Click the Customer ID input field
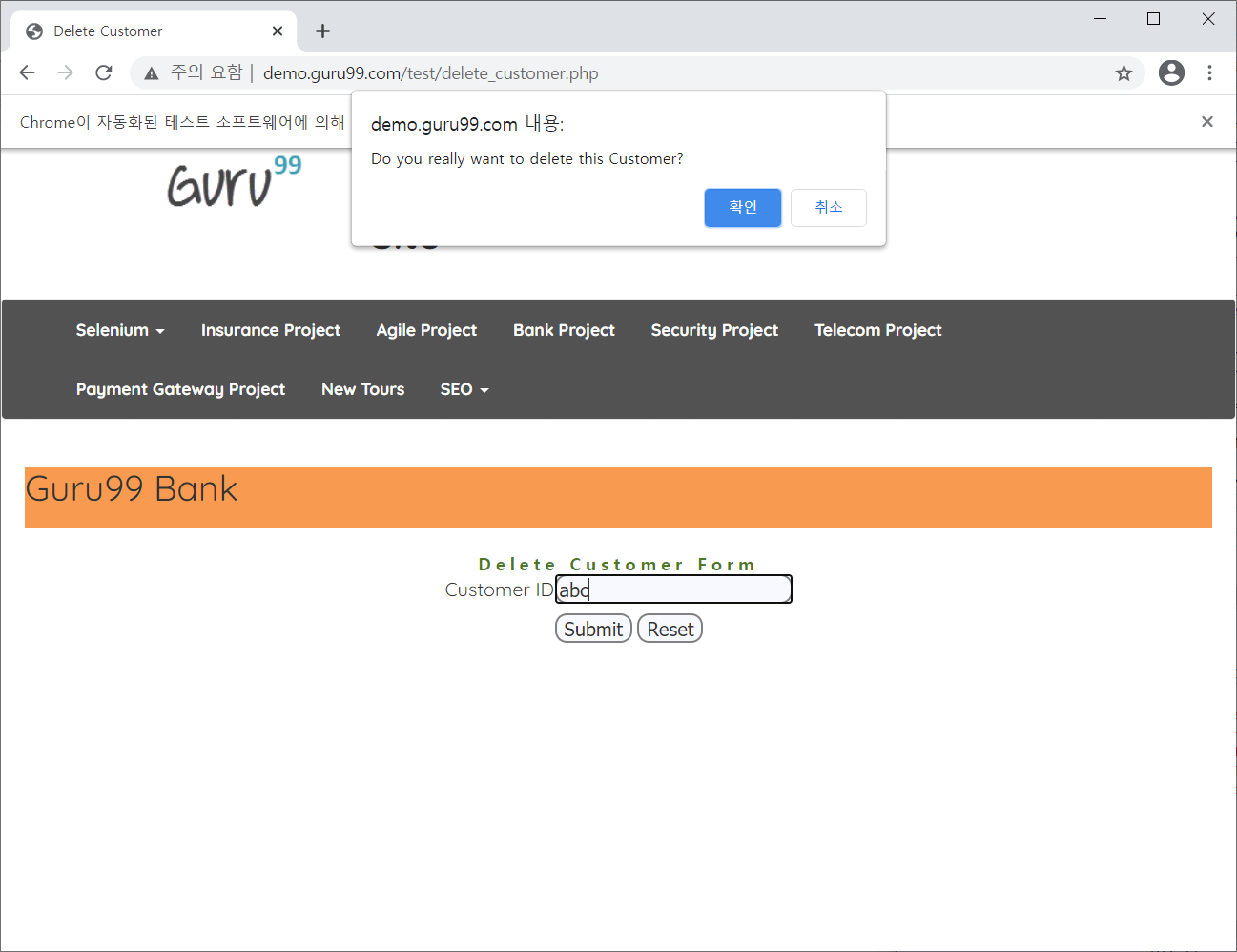The image size is (1237, 952). point(673,590)
